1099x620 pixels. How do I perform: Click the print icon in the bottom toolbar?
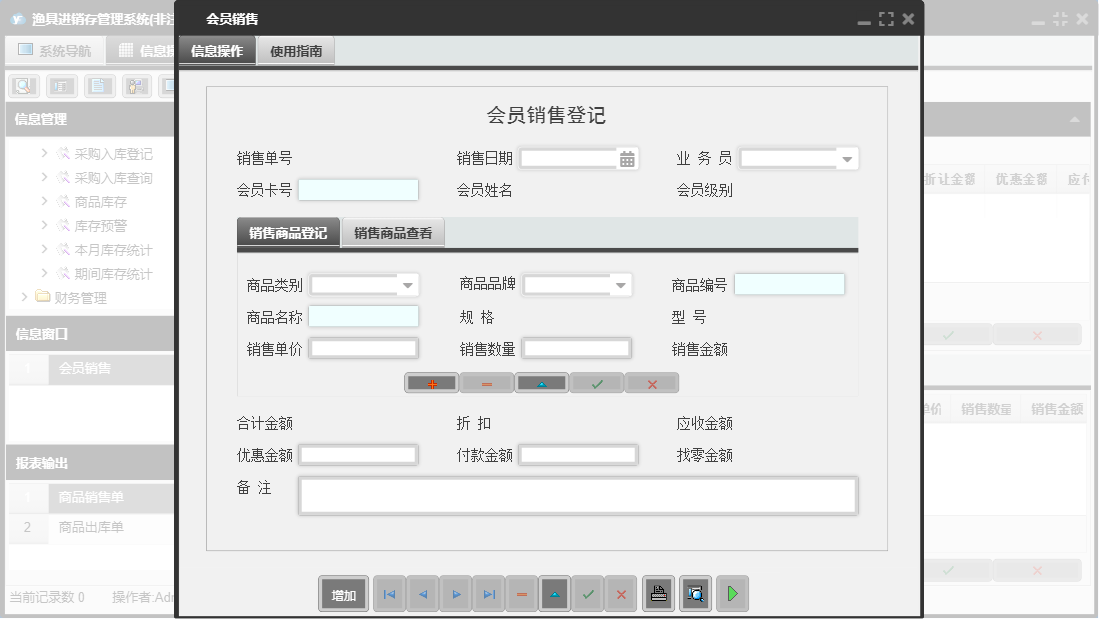click(658, 593)
